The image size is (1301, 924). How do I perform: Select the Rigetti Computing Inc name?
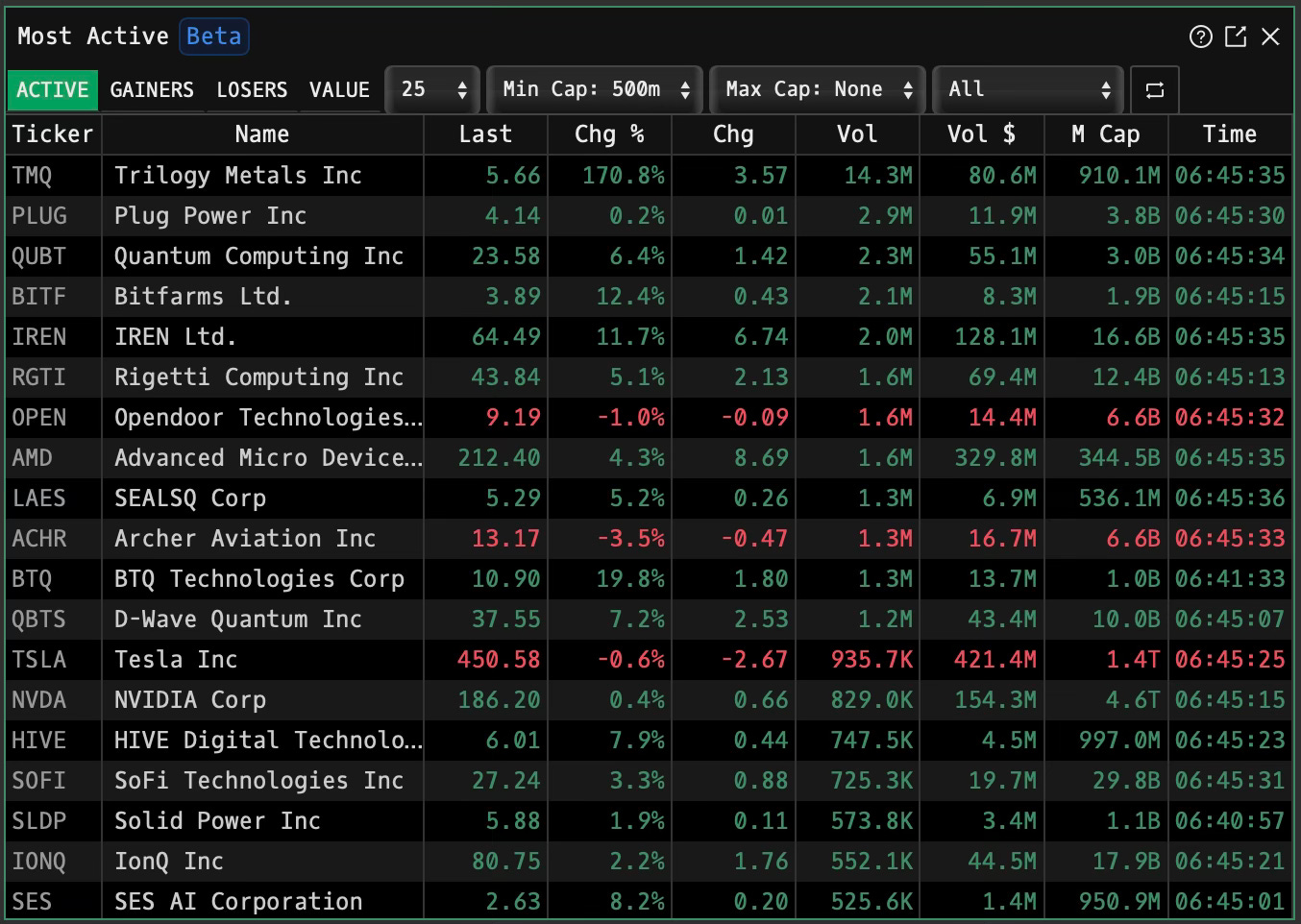click(258, 377)
